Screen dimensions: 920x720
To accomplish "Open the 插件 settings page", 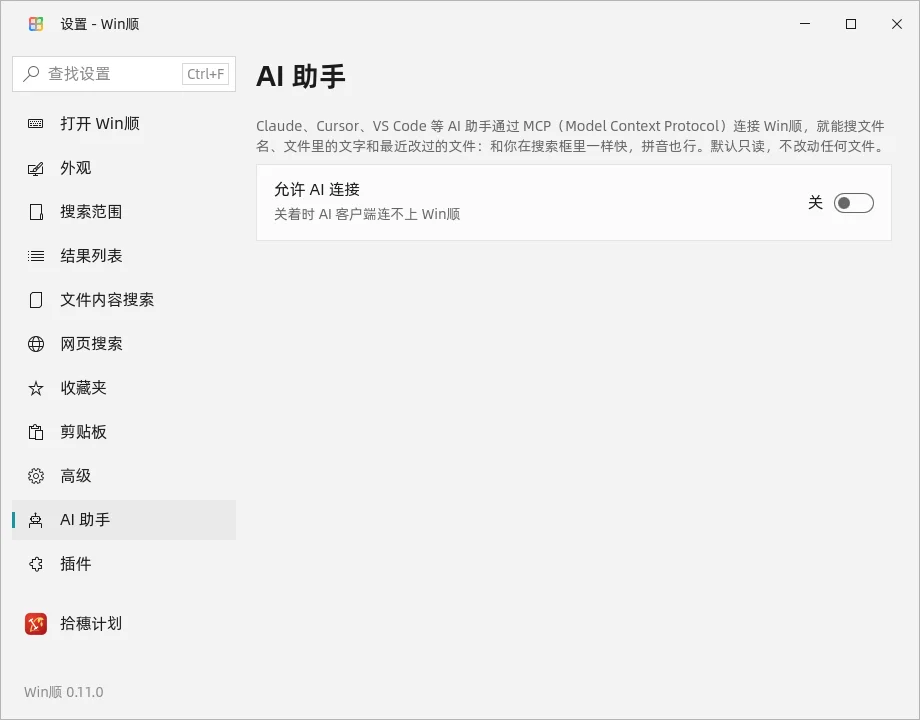I will pyautogui.click(x=124, y=564).
